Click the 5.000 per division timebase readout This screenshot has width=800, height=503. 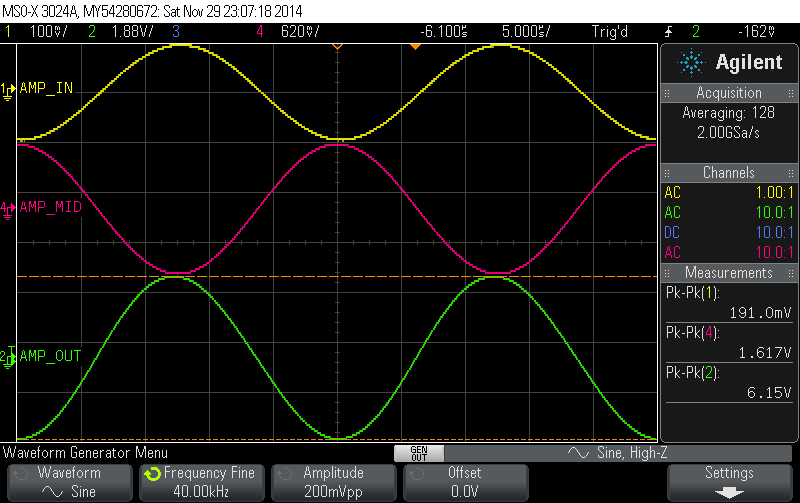click(x=526, y=32)
